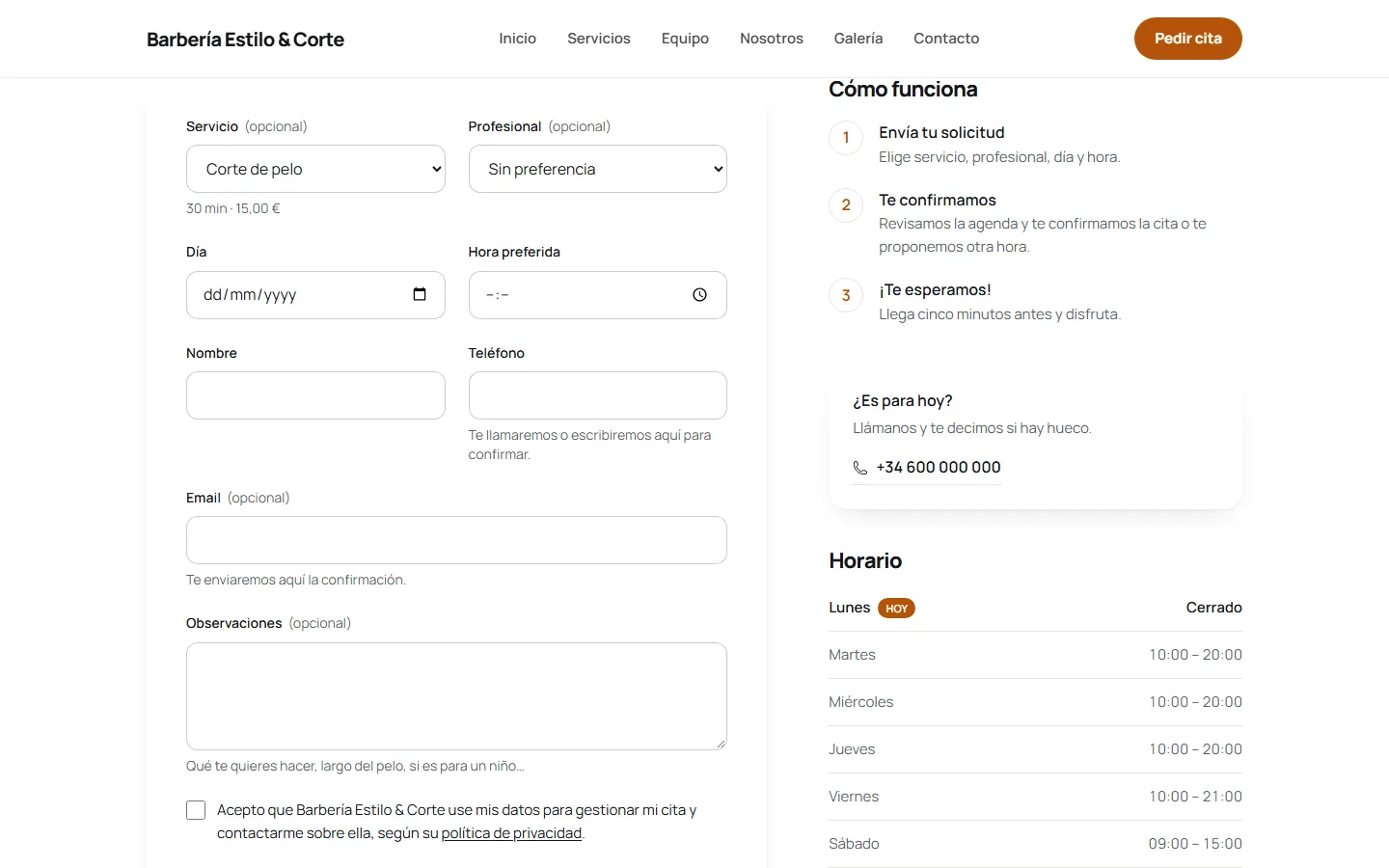
Task: Click the ¿Es para hoy? card title
Action: [x=903, y=401]
